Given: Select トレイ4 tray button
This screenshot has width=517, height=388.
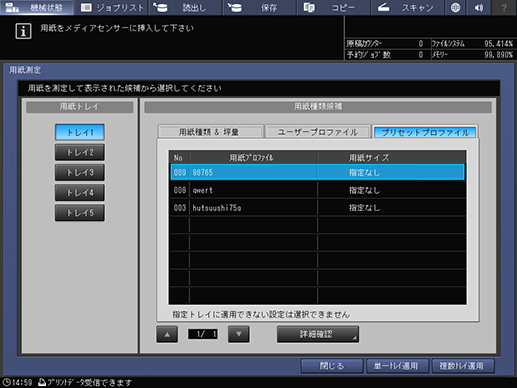Looking at the screenshot, I should tap(80, 193).
